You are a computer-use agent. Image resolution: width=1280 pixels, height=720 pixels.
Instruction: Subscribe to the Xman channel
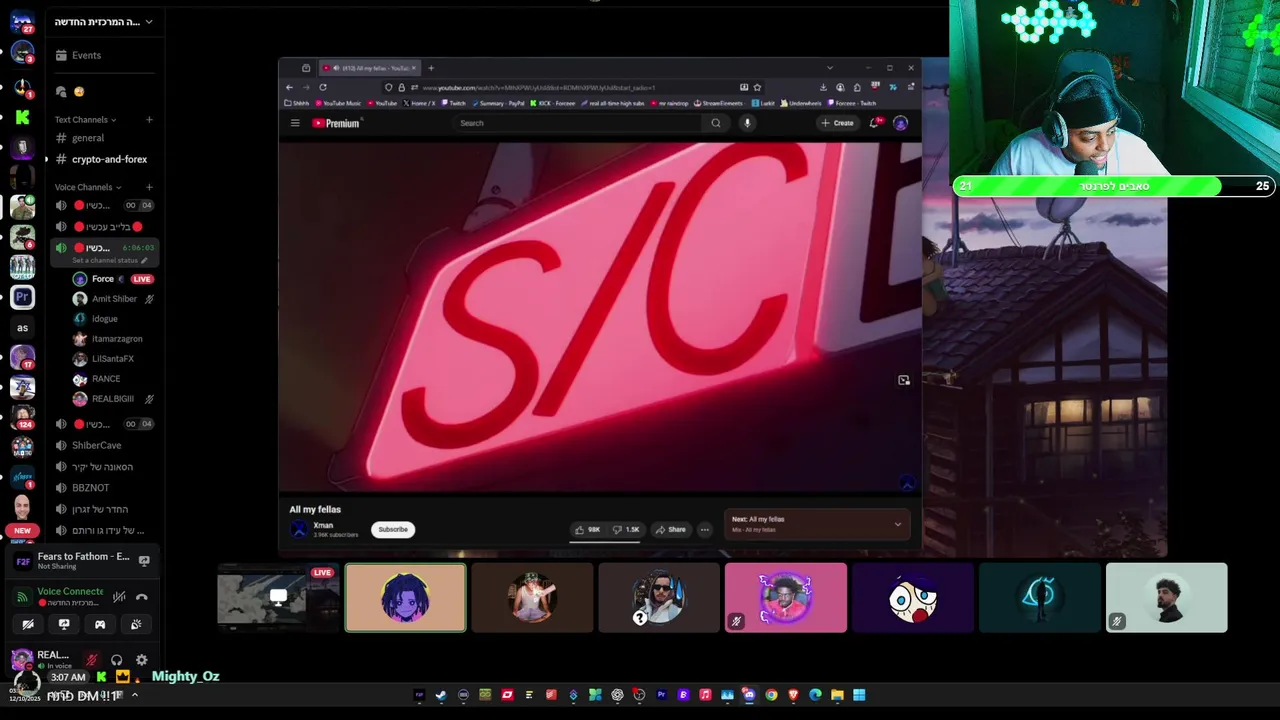coord(393,530)
